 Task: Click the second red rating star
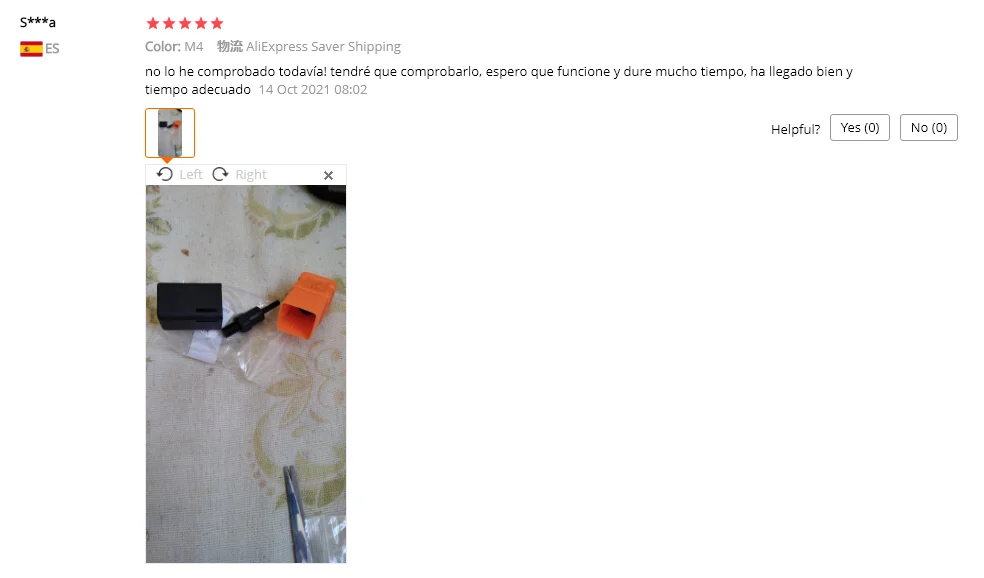coord(169,23)
